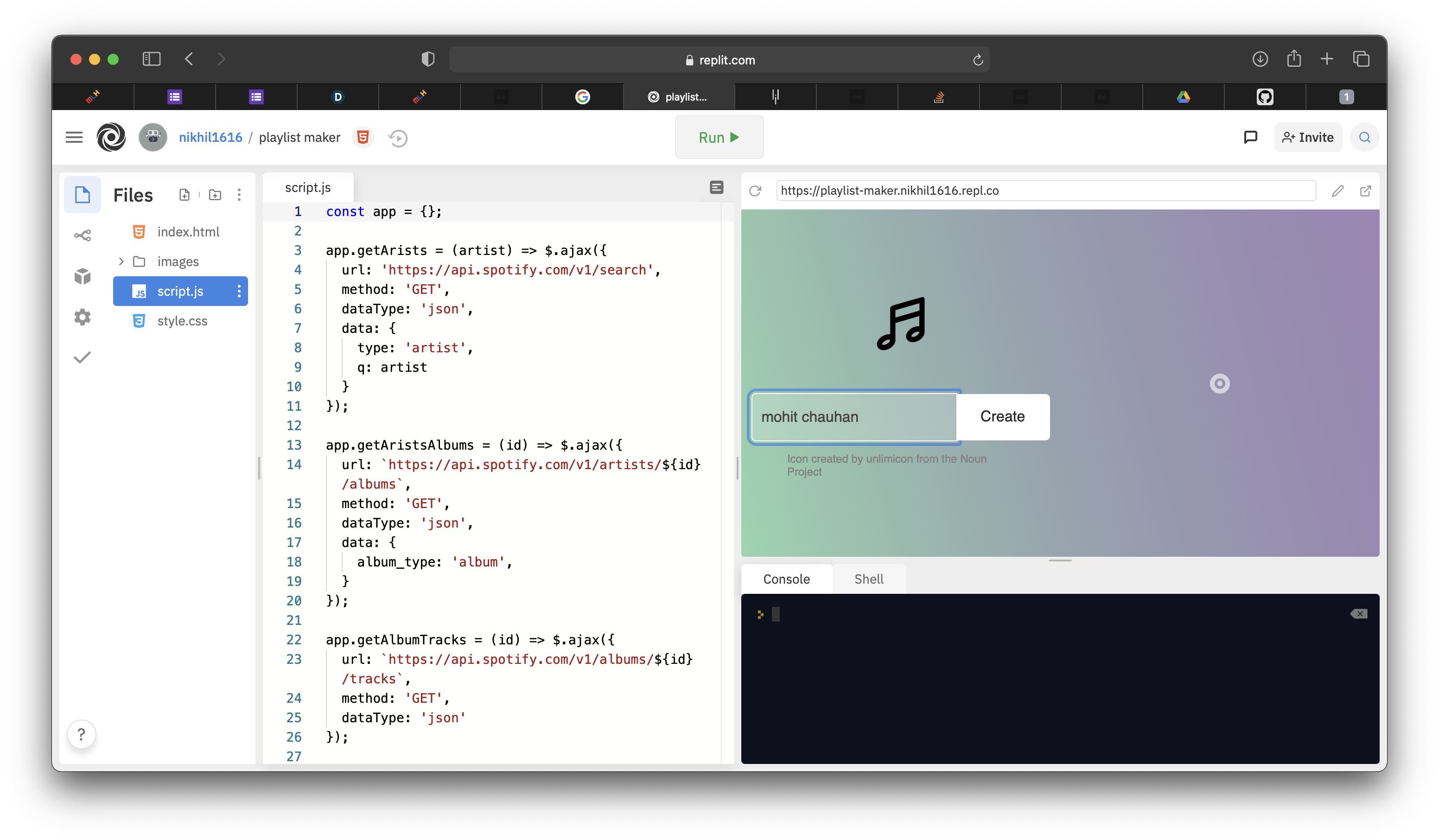The width and height of the screenshot is (1439, 840).
Task: Open the Settings gear in sidebar
Action: pos(82,317)
